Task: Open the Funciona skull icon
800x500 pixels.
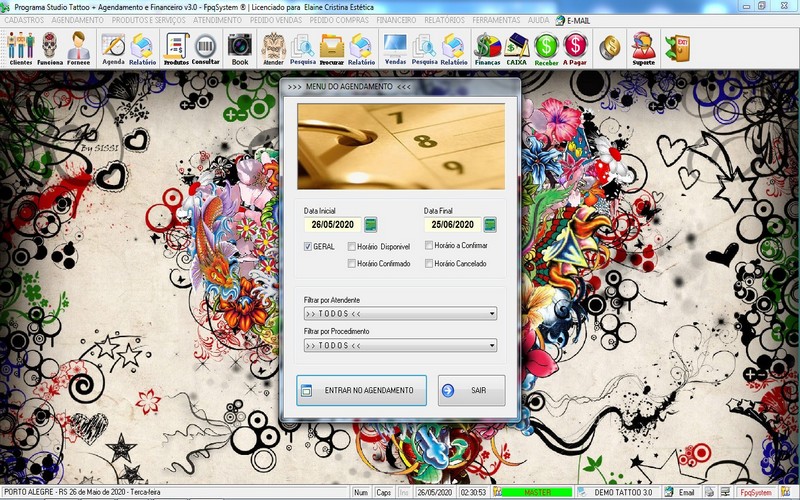Action: pyautogui.click(x=49, y=48)
